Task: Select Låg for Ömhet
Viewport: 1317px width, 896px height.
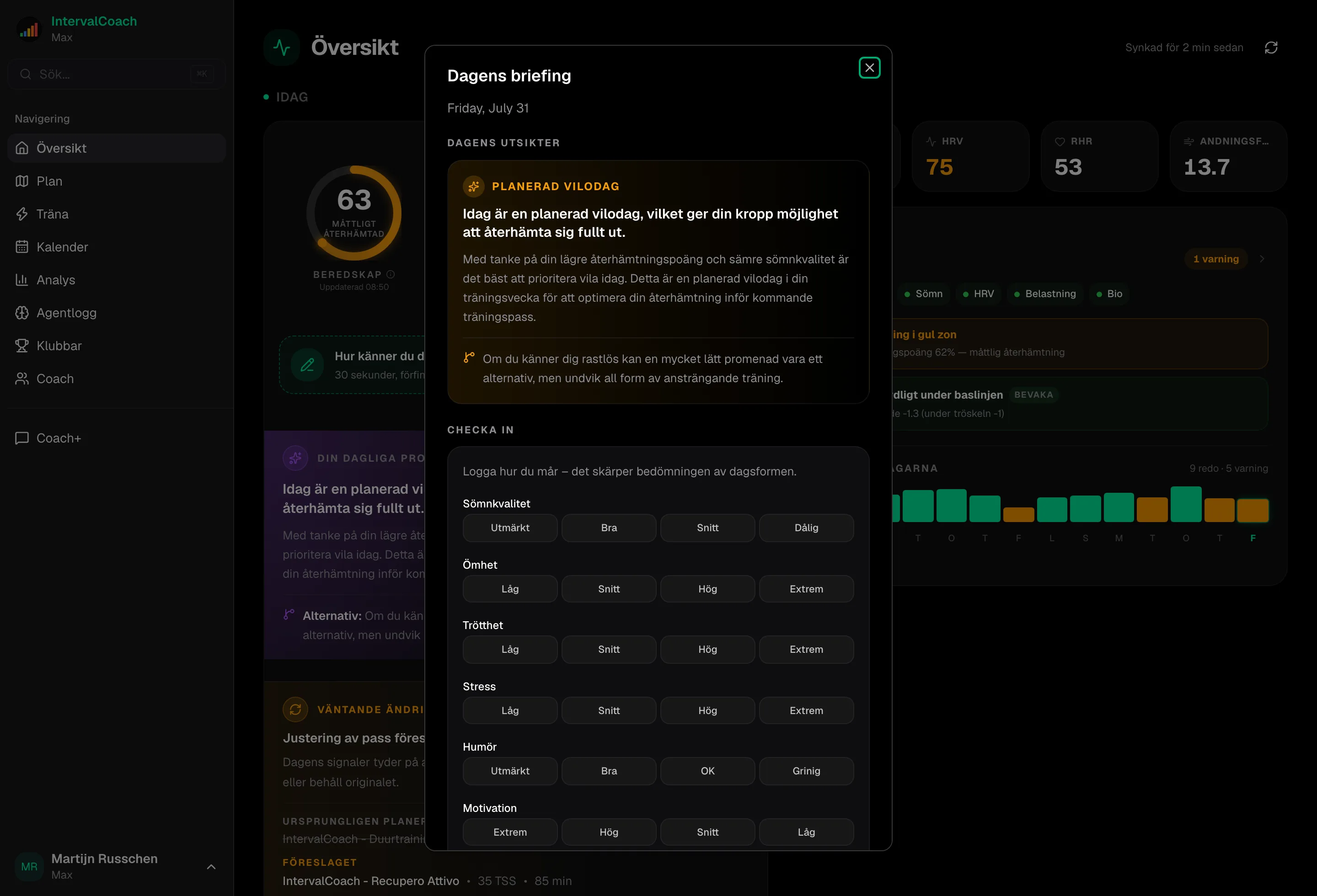Action: click(510, 589)
